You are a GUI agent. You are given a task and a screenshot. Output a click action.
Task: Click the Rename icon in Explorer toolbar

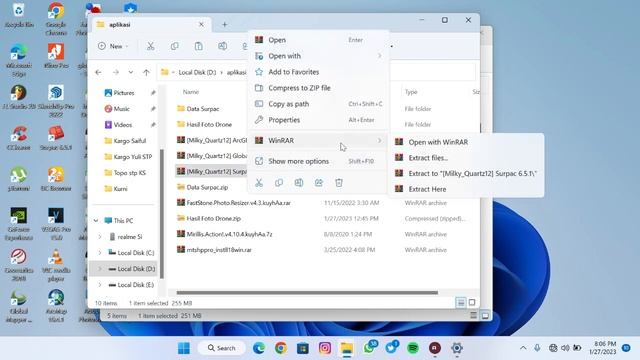[x=222, y=46]
